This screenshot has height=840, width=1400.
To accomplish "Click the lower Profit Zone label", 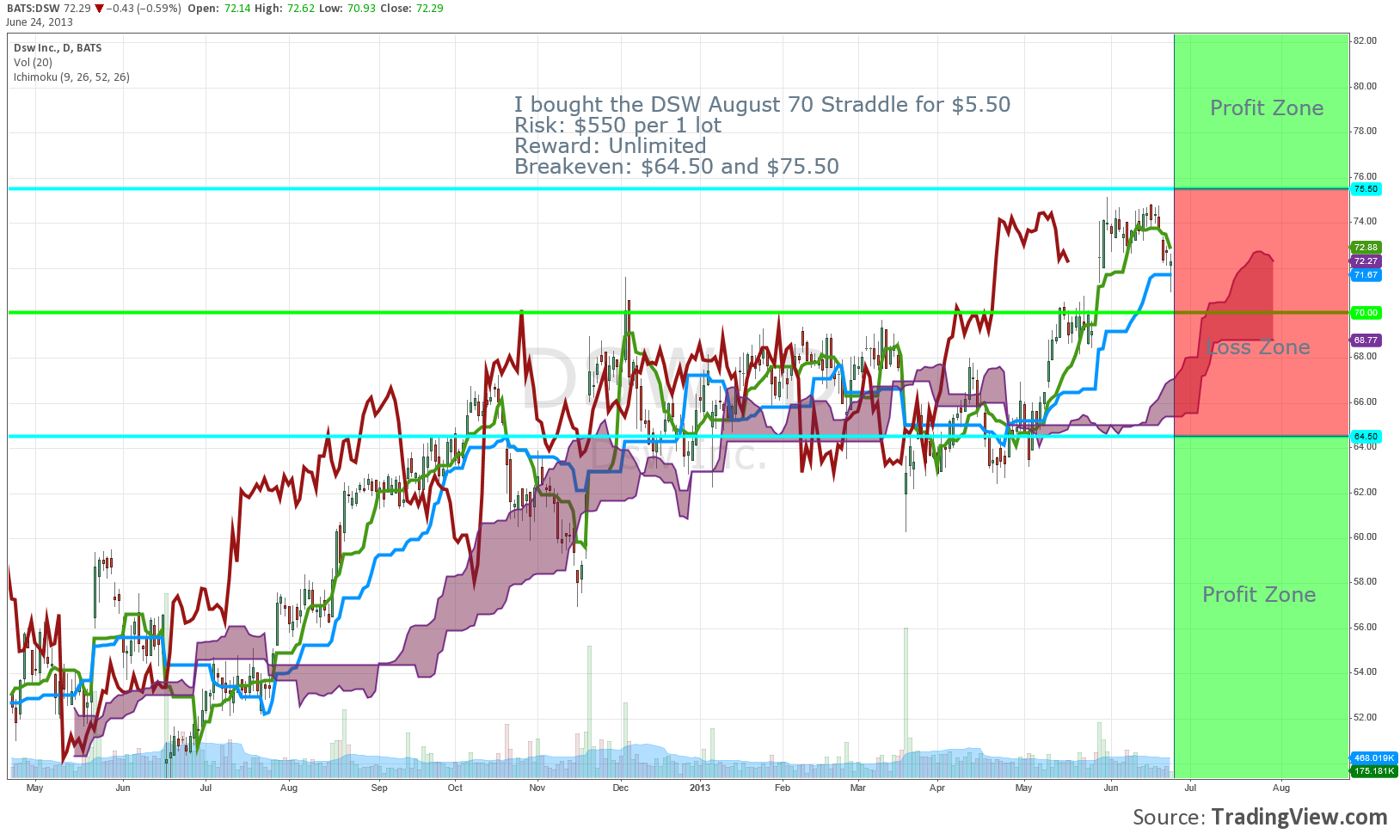I will 1259,595.
